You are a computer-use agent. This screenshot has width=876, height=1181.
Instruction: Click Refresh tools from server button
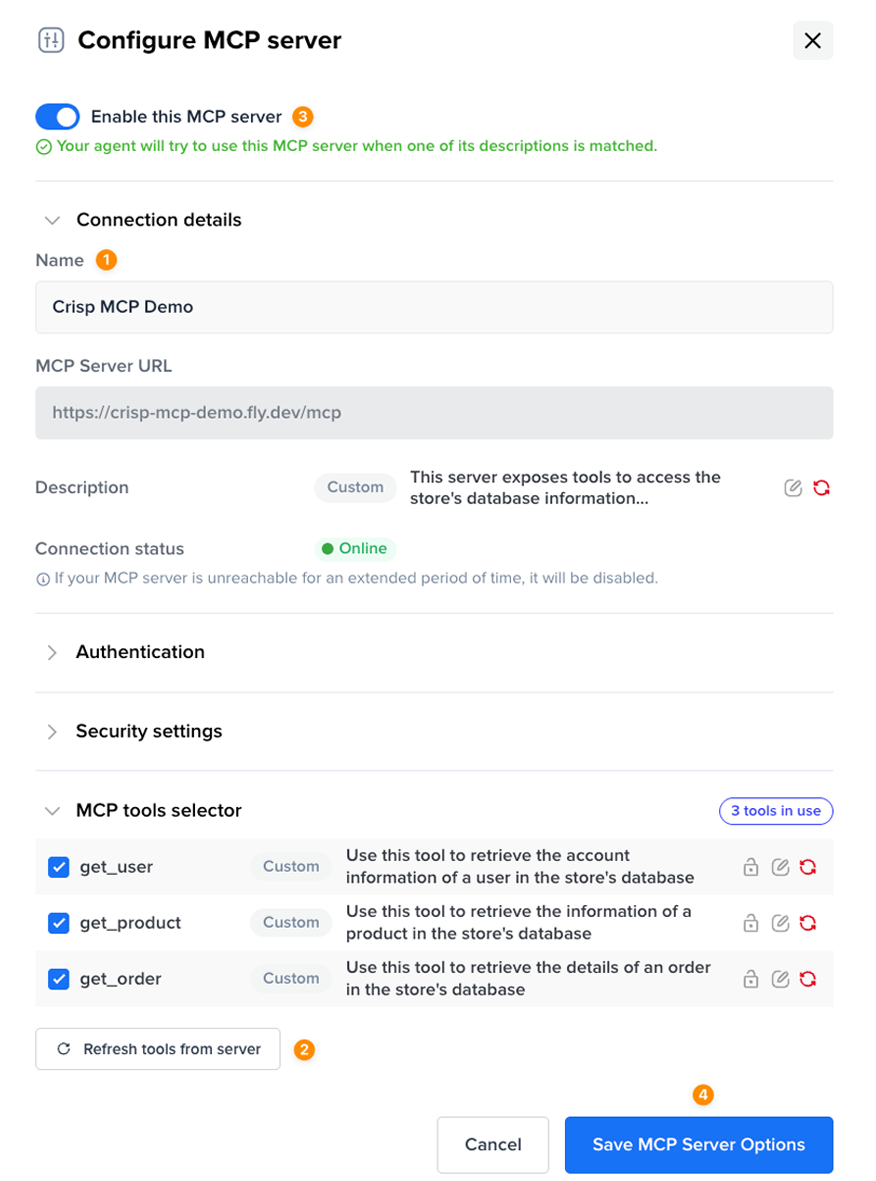pos(158,1049)
